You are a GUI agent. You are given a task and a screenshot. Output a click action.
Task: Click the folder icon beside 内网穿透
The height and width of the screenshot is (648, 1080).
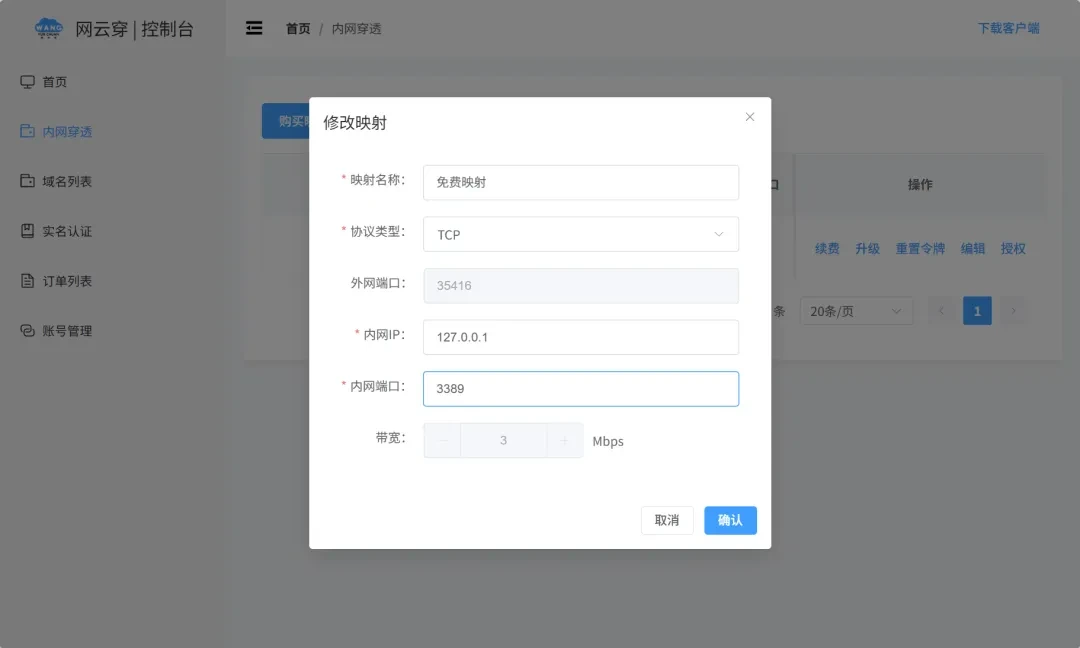(x=28, y=131)
